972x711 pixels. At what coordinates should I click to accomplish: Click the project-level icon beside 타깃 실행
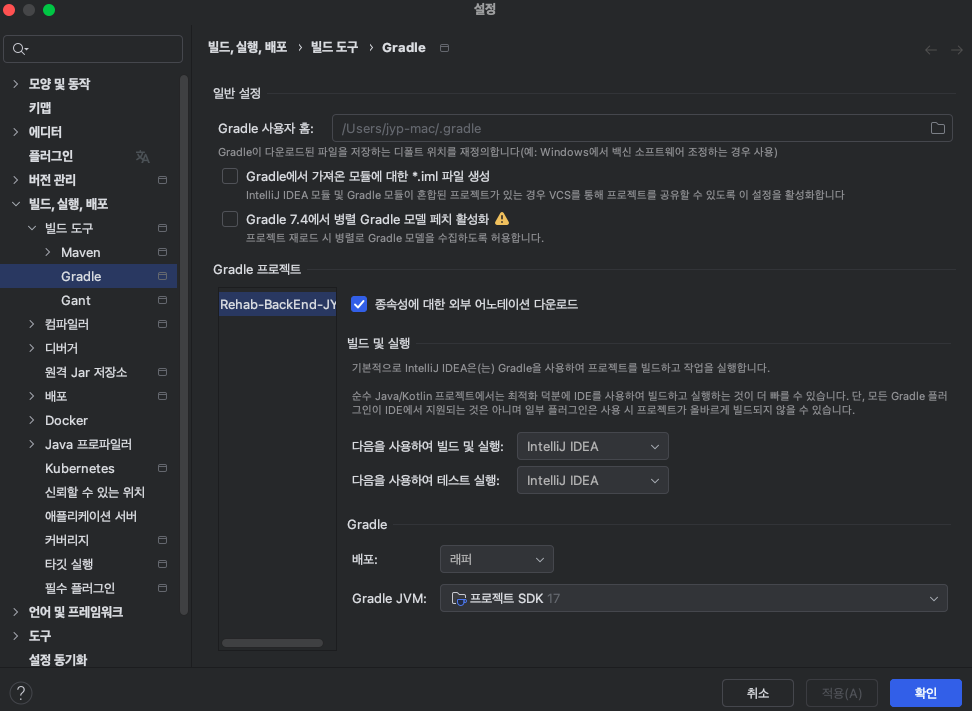tap(162, 564)
